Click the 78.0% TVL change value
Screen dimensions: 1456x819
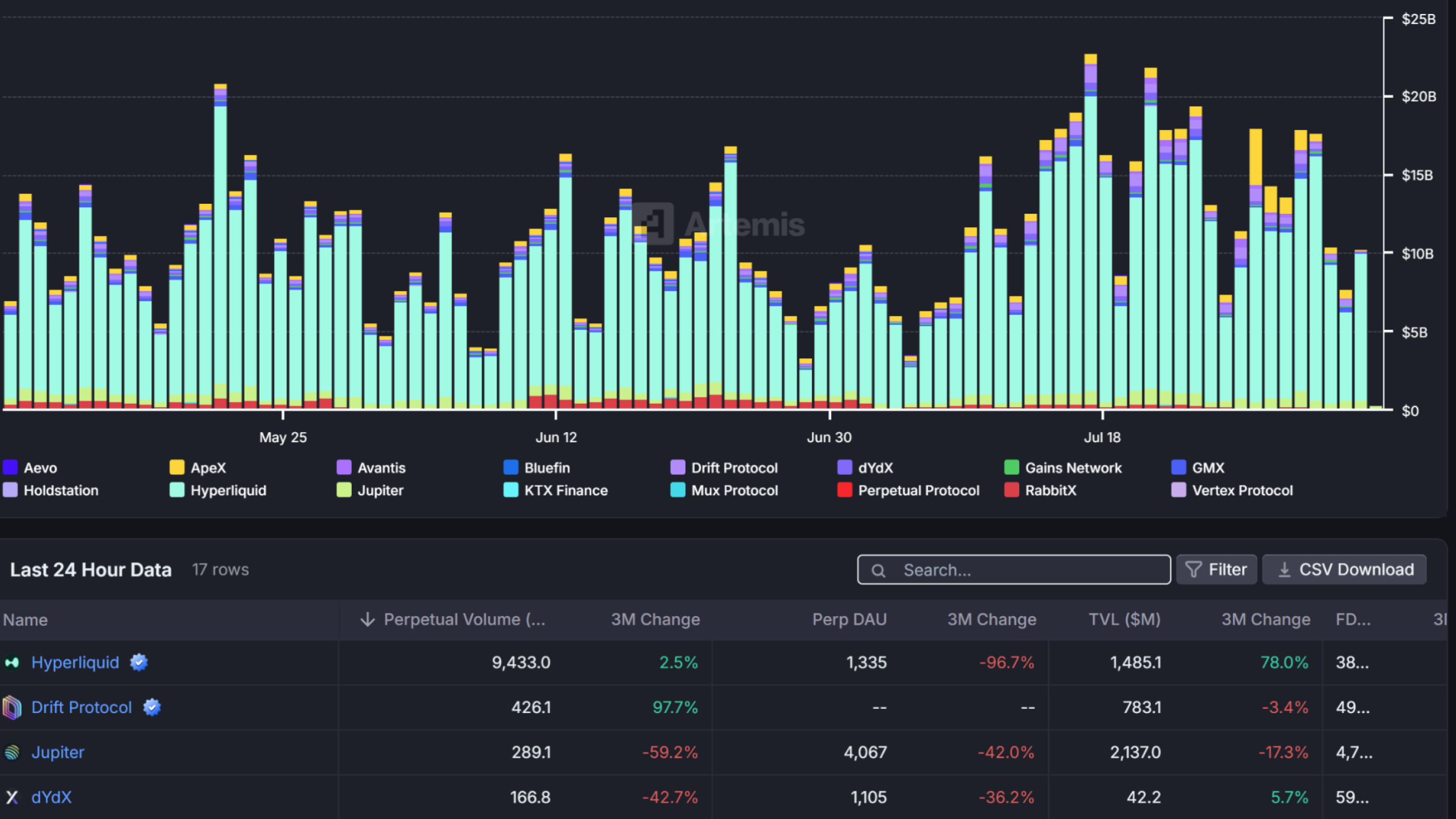coord(1284,662)
